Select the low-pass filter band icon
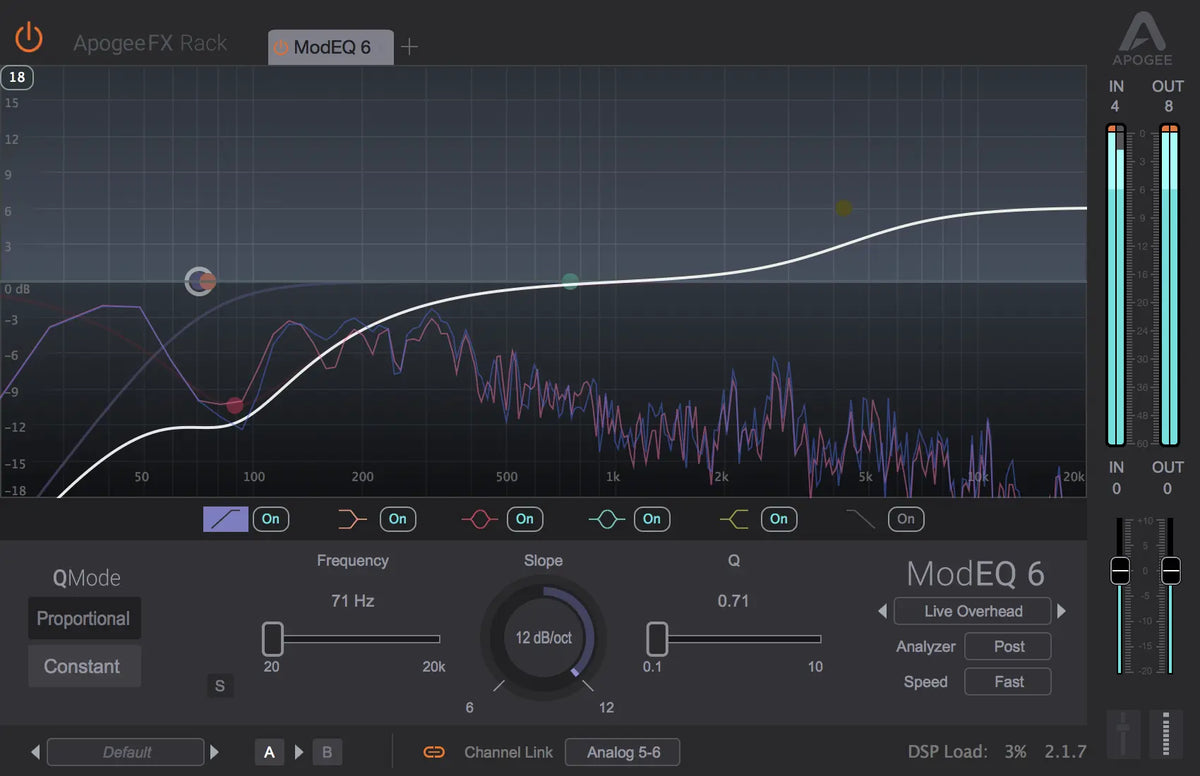Image resolution: width=1200 pixels, height=776 pixels. coord(861,518)
